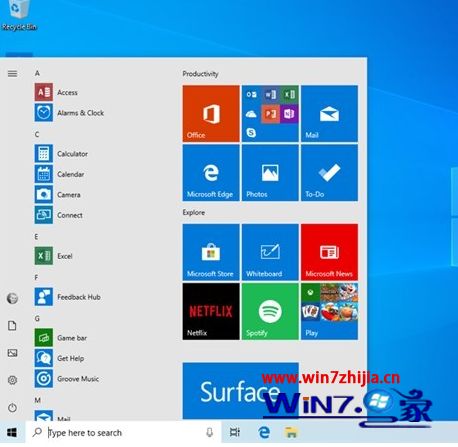Open Task View on the taskbar
The image size is (458, 447).
[x=235, y=433]
